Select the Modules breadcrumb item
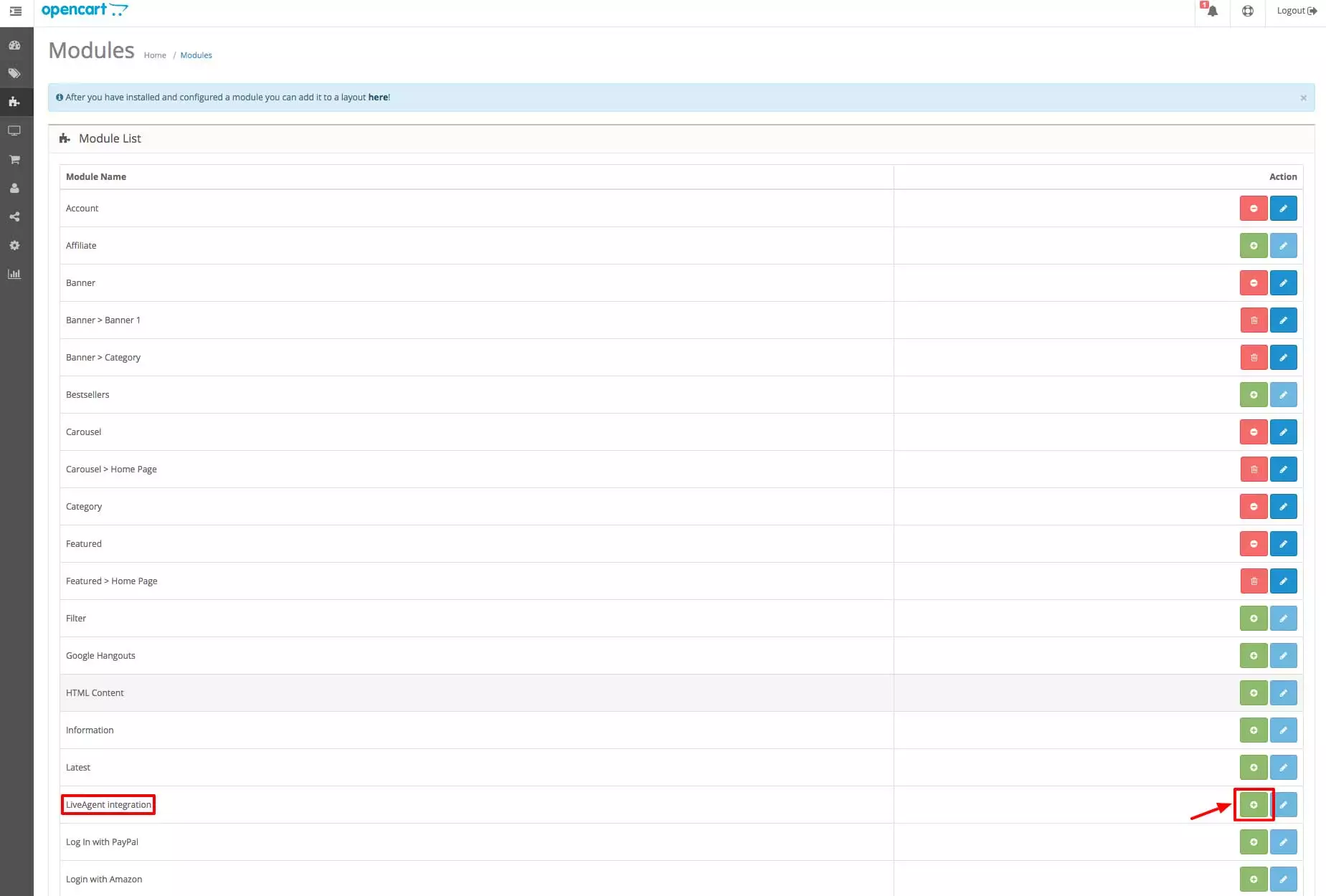Viewport: 1326px width, 896px height. click(x=196, y=54)
